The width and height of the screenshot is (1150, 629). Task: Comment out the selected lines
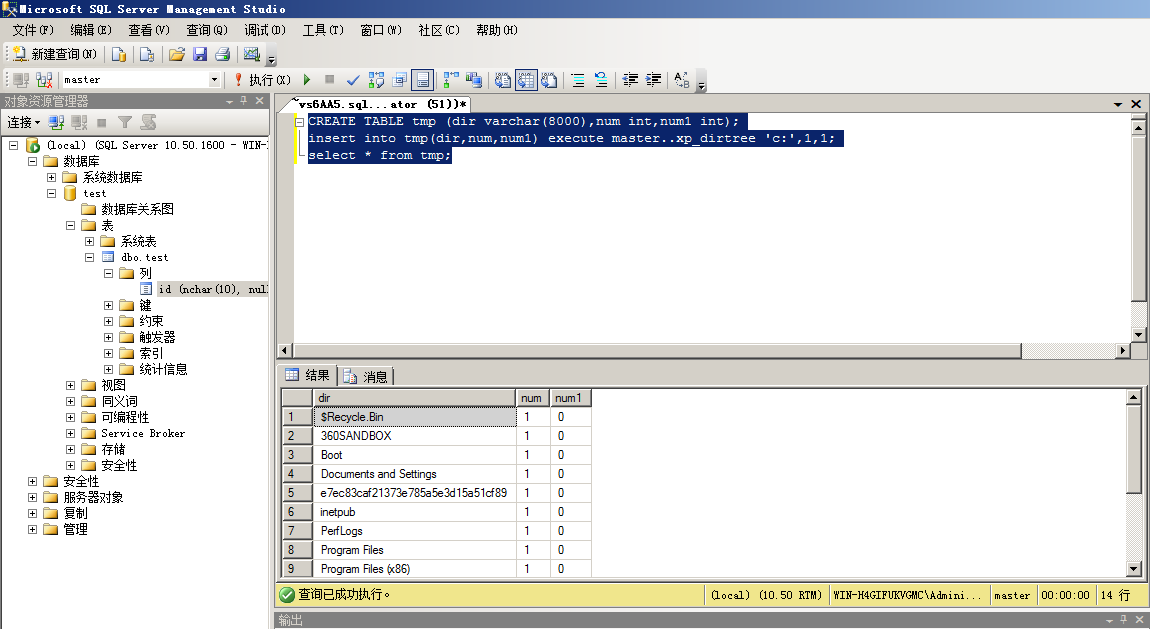pos(578,80)
